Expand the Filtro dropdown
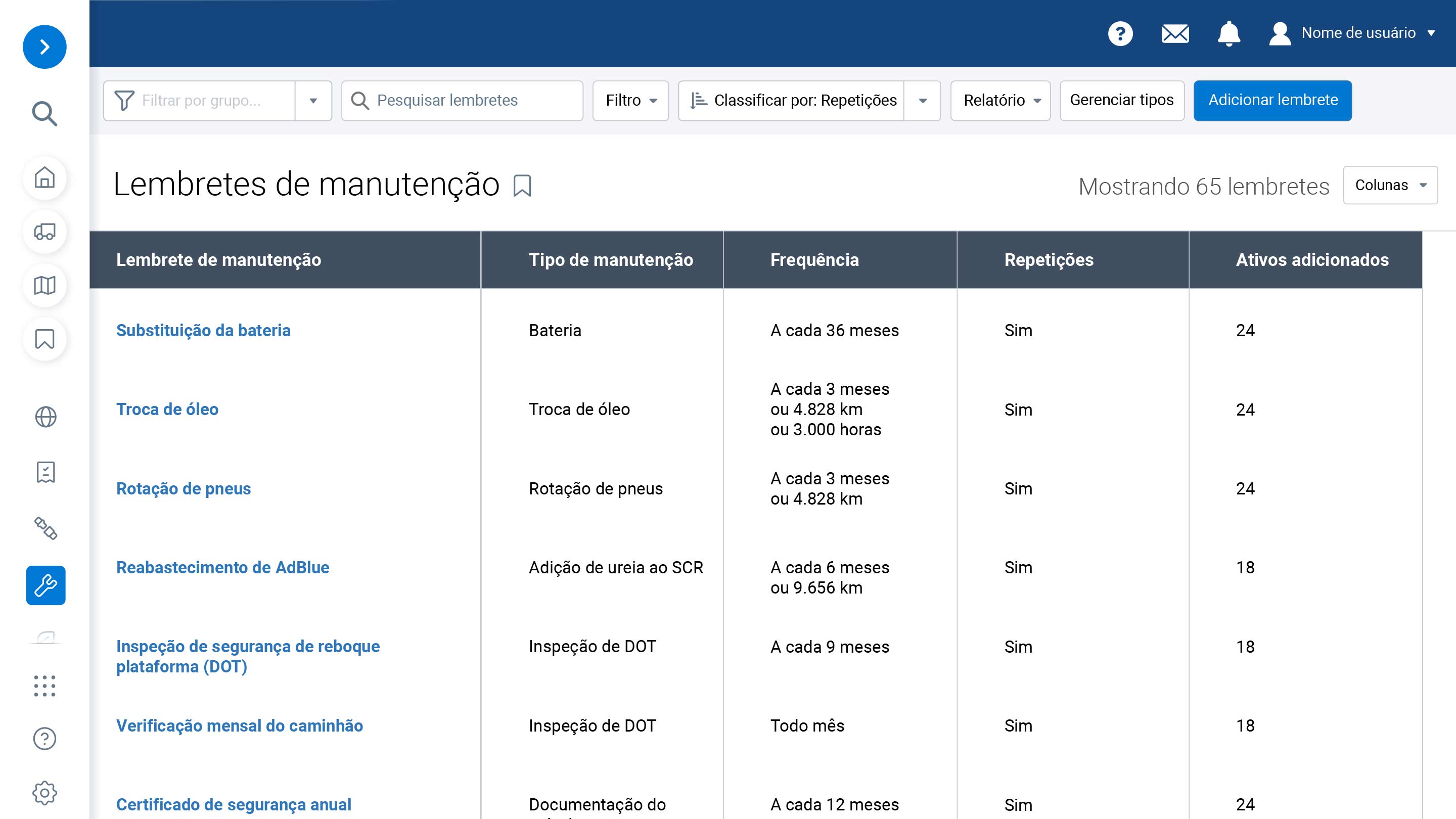This screenshot has height=819, width=1456. click(x=630, y=101)
